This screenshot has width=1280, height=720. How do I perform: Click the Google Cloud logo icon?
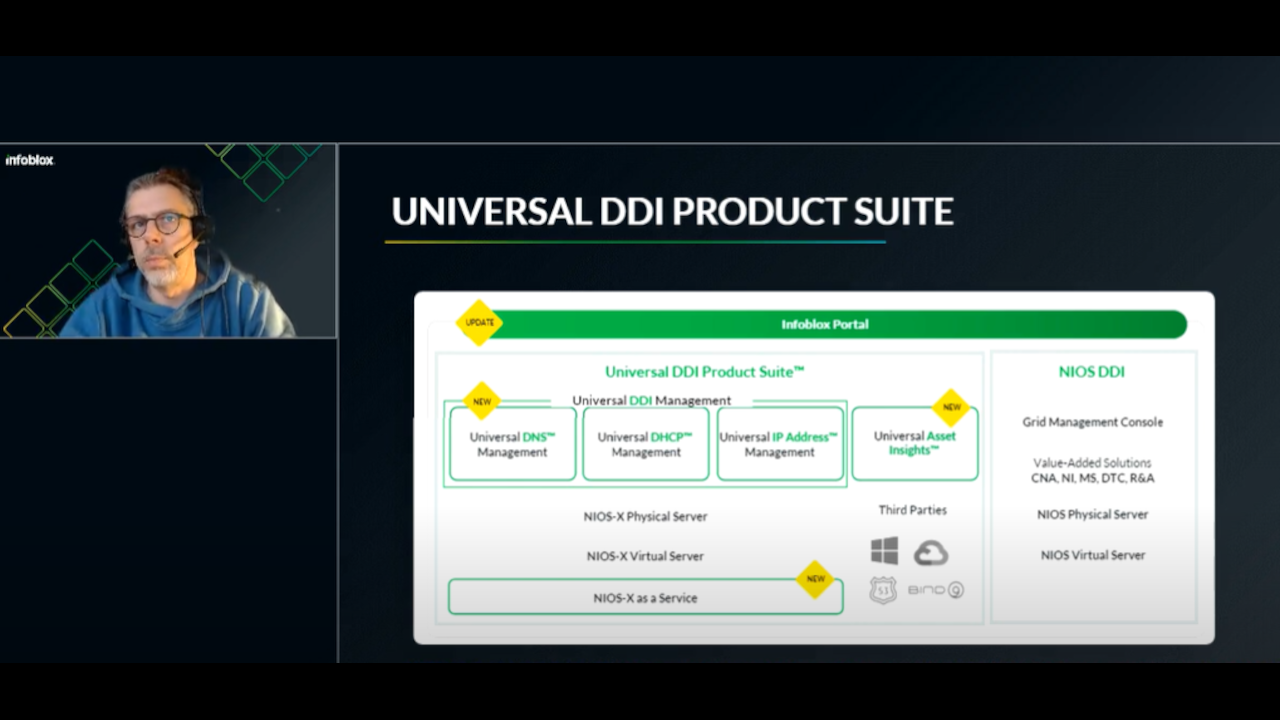[931, 552]
